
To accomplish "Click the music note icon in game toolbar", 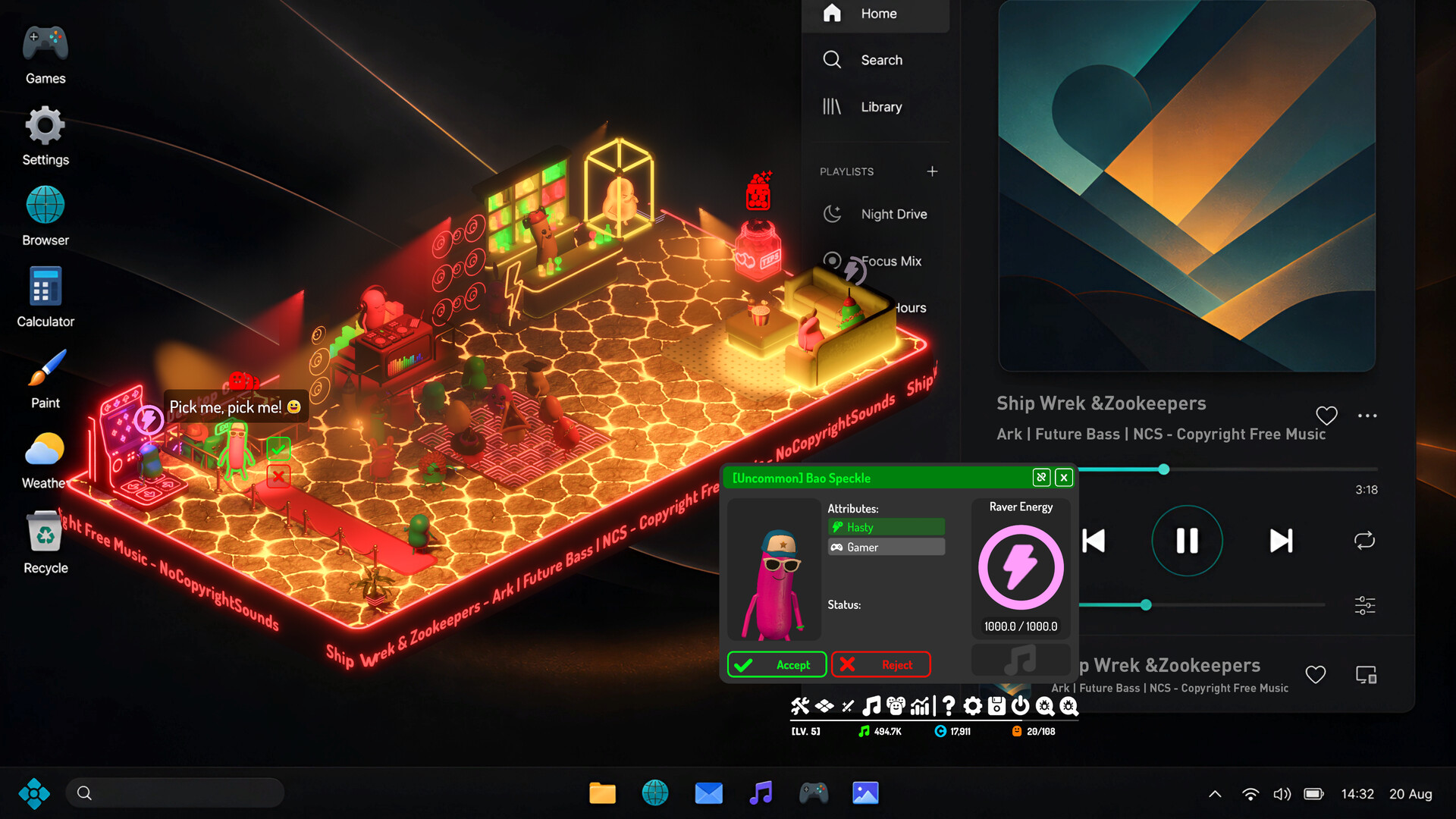I will 871,706.
